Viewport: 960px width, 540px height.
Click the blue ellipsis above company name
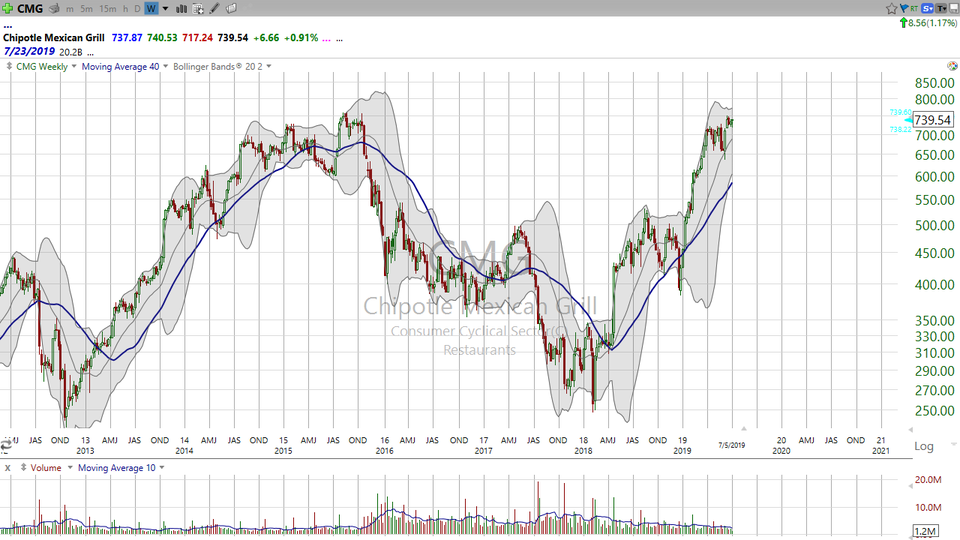pos(7,27)
